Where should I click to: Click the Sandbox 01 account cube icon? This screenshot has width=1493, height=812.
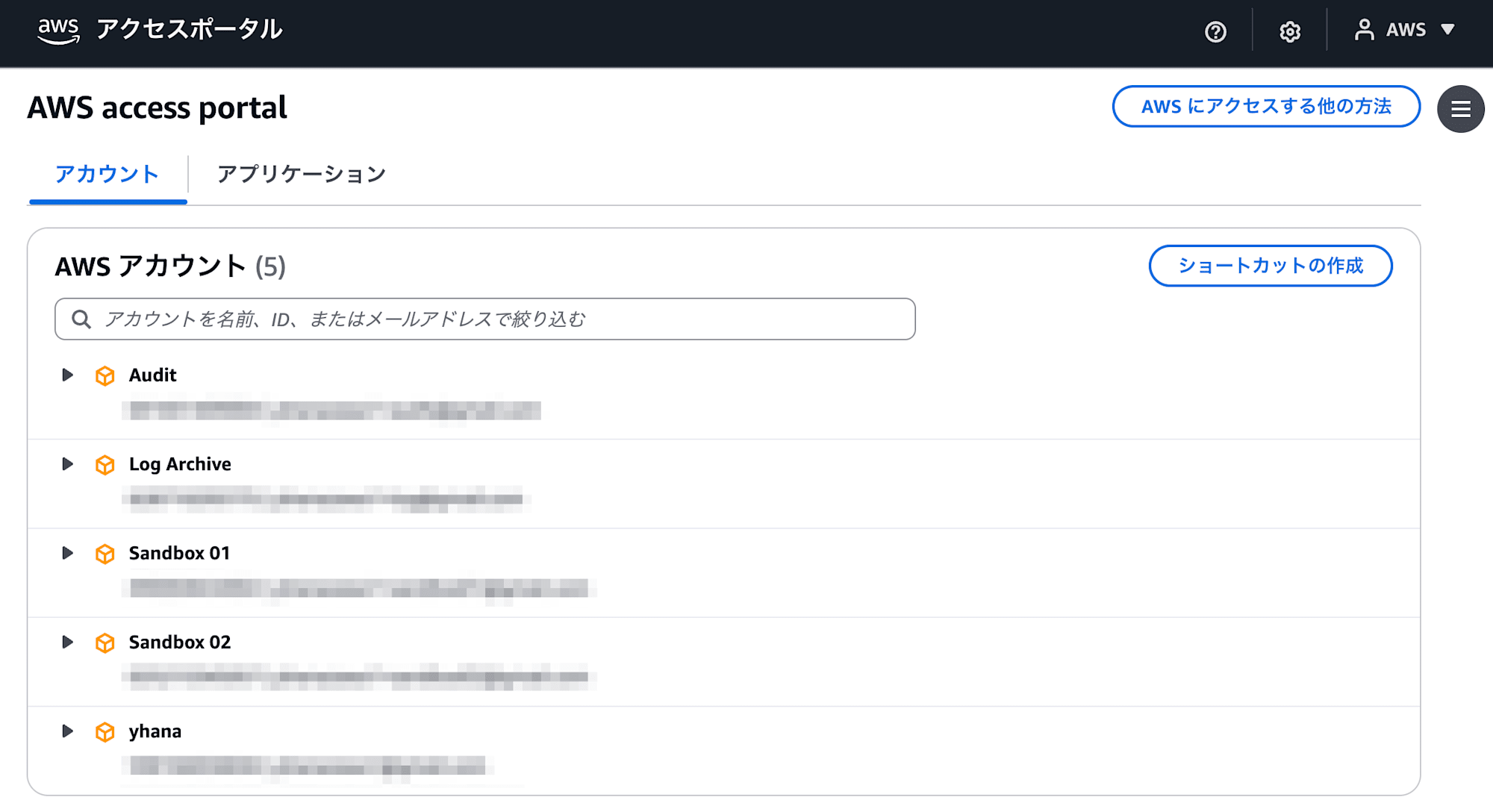105,554
